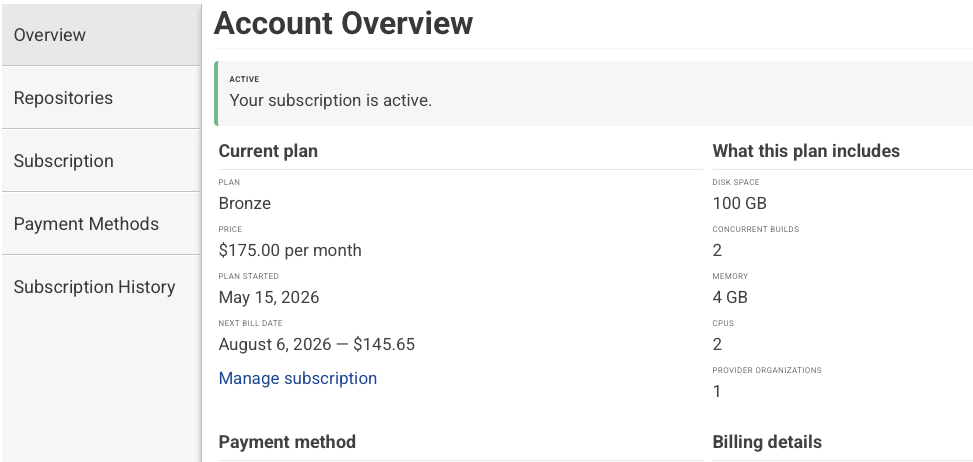Click the Manage subscription link
Viewport: 973px width, 462px height.
coord(298,378)
